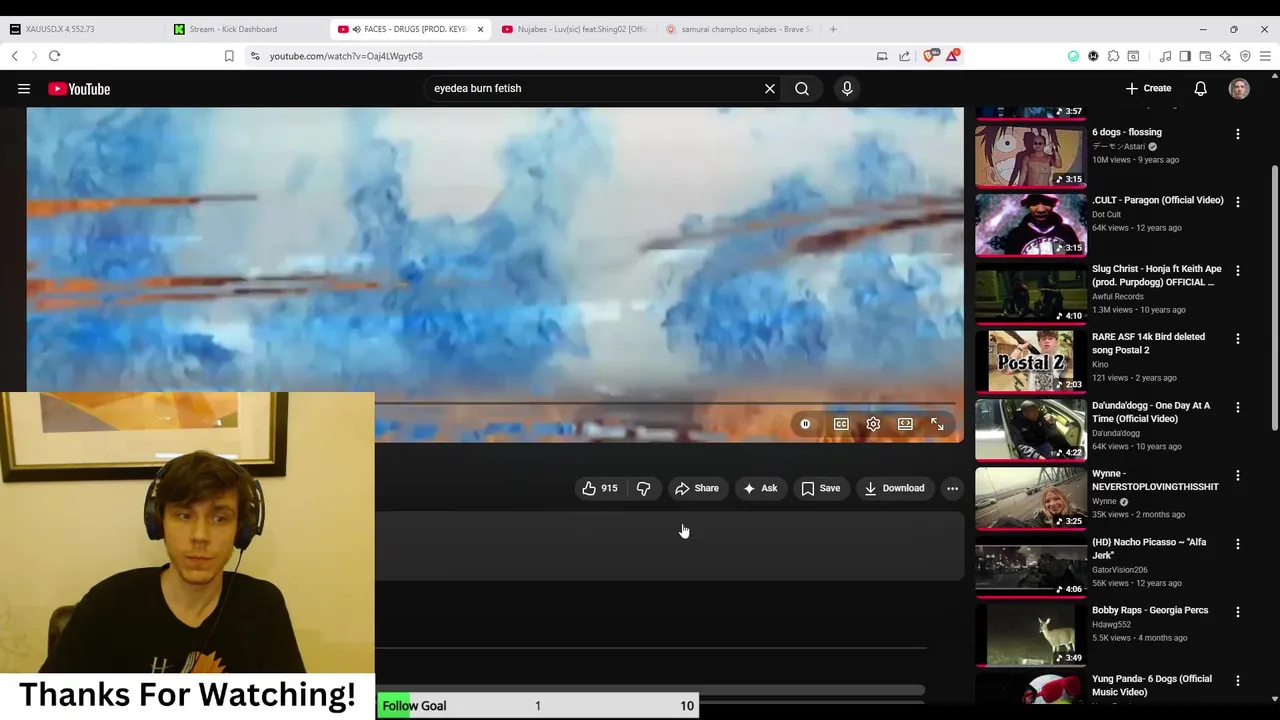Switch player to theater mode
This screenshot has width=1280, height=720.
click(x=905, y=424)
